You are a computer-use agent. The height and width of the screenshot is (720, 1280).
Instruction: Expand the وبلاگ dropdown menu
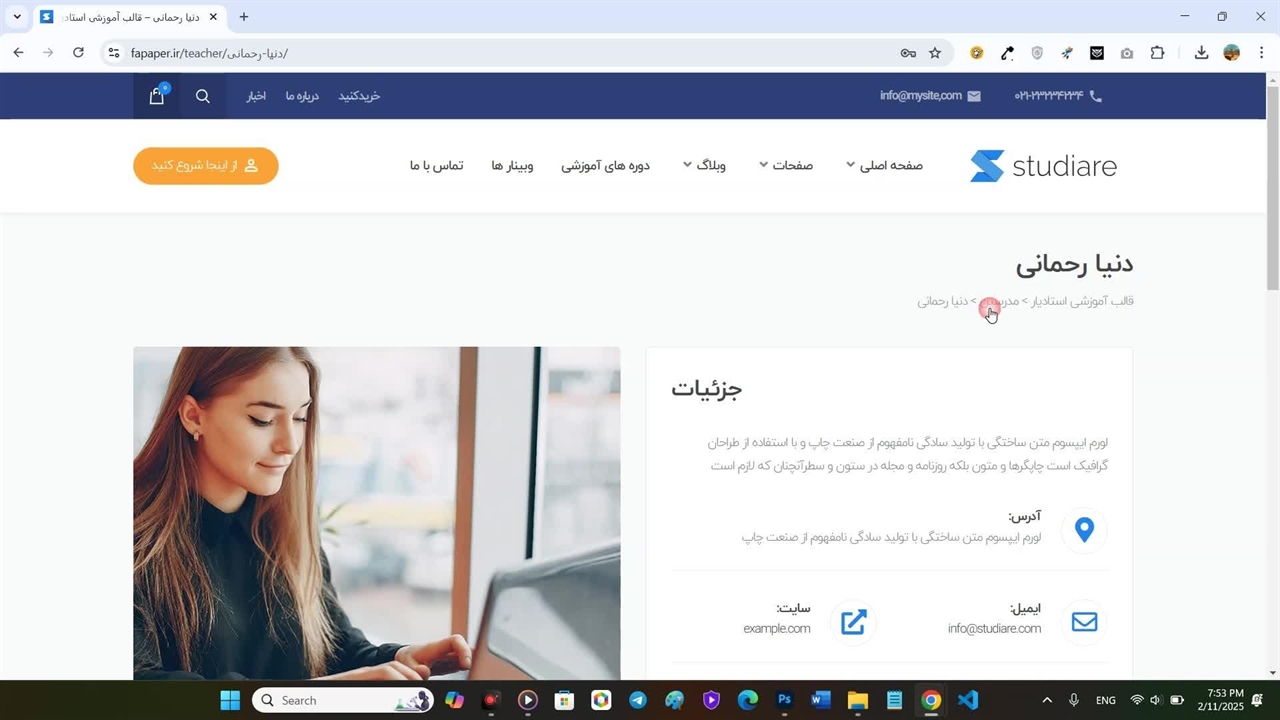703,165
